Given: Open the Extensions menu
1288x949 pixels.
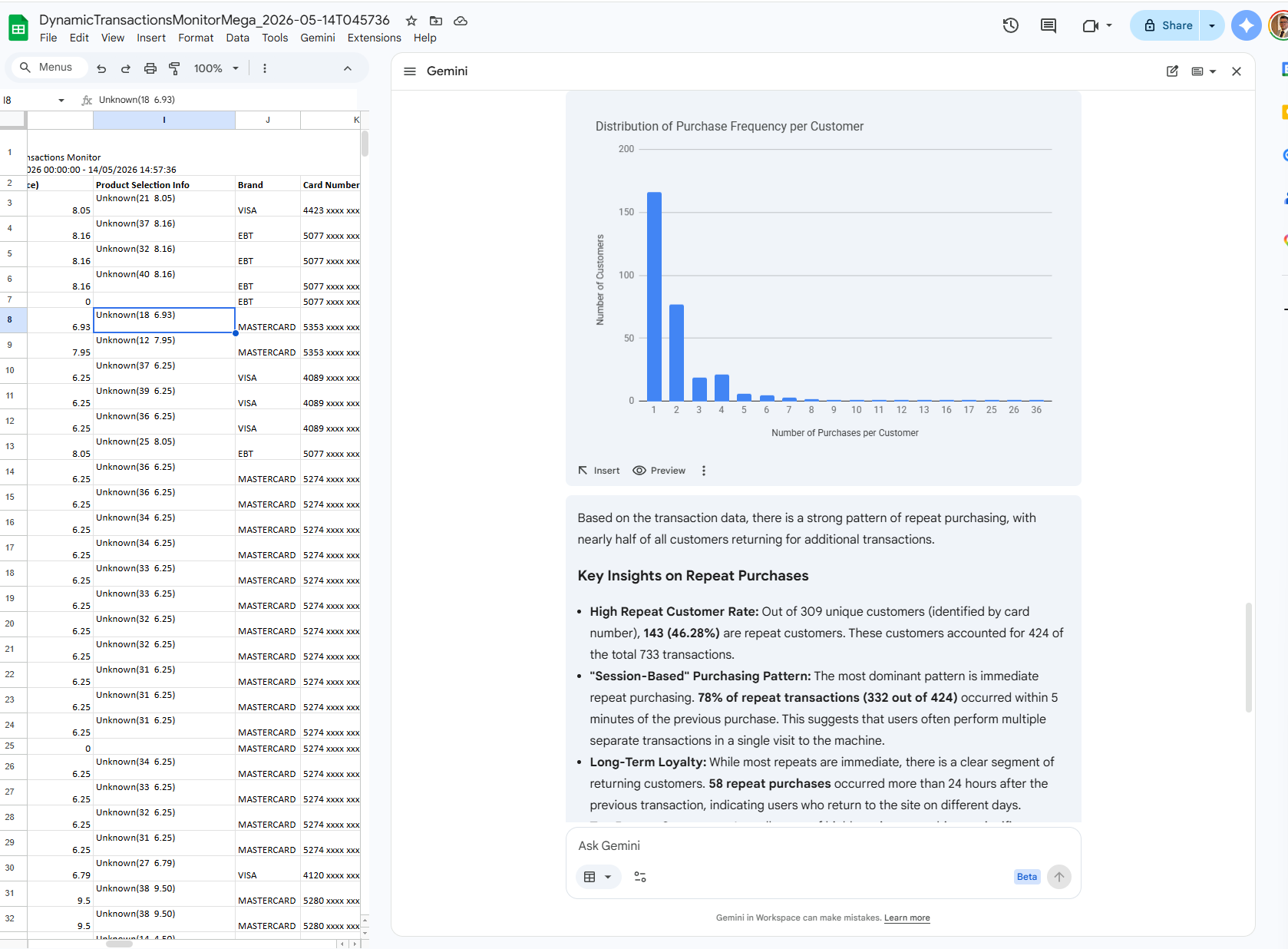Looking at the screenshot, I should pos(374,38).
